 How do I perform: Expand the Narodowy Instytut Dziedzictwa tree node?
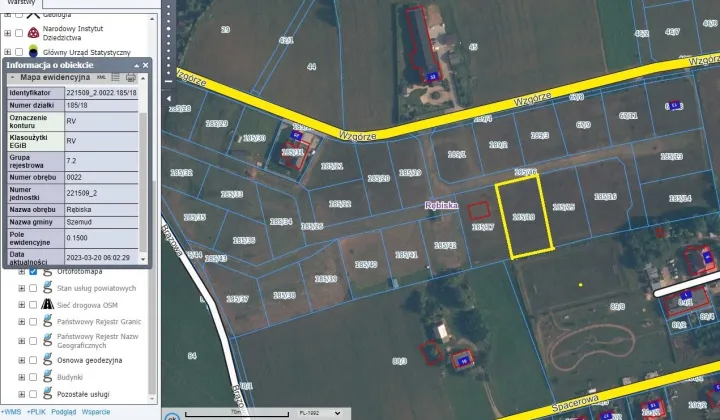click(7, 33)
